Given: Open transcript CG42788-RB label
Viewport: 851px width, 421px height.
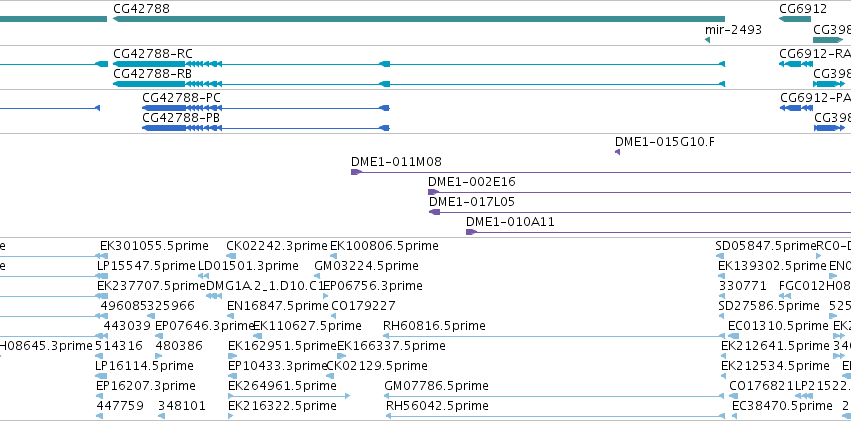Looking at the screenshot, I should tap(153, 73).
